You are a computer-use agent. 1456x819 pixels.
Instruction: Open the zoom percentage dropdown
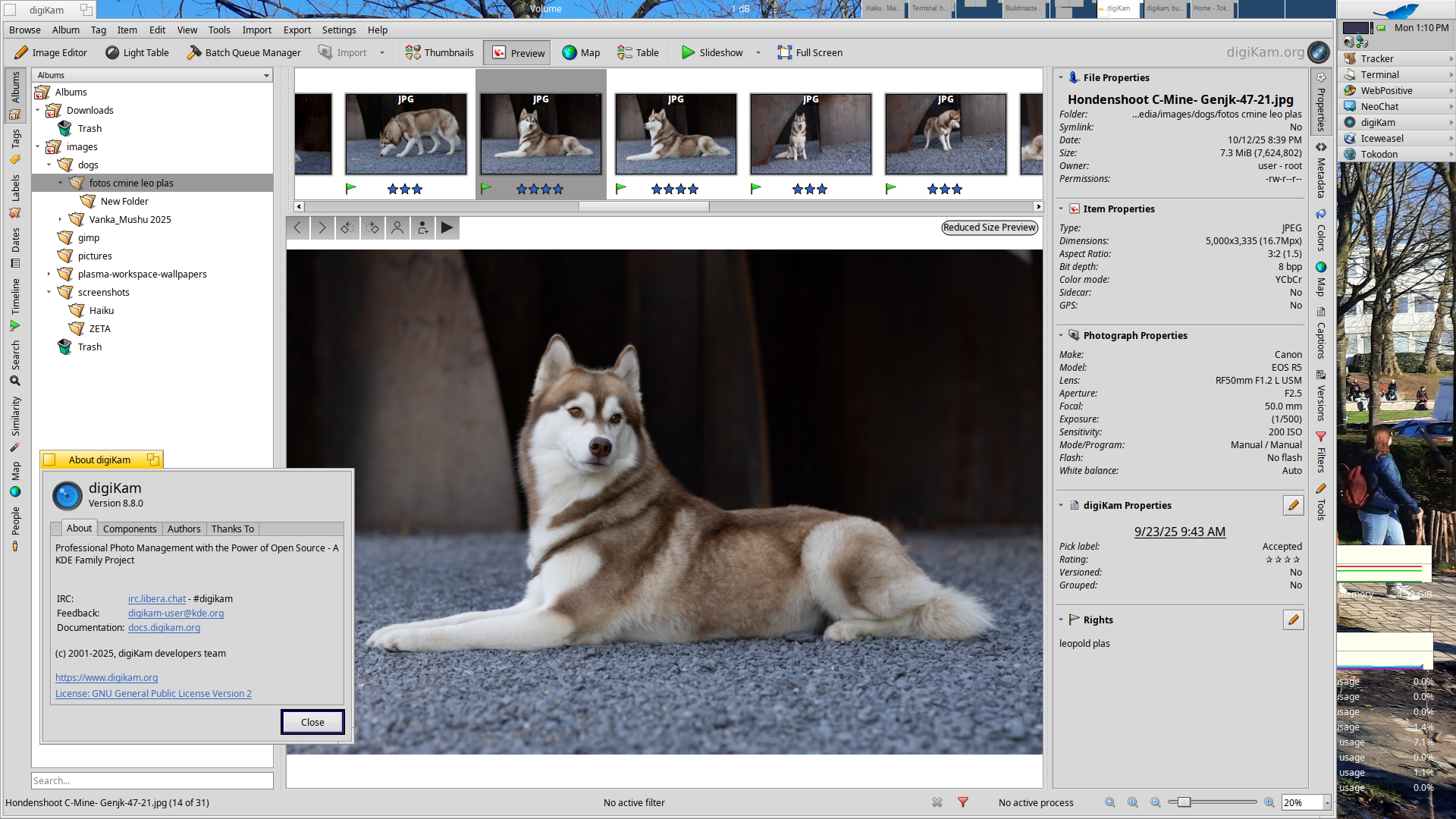1327,802
